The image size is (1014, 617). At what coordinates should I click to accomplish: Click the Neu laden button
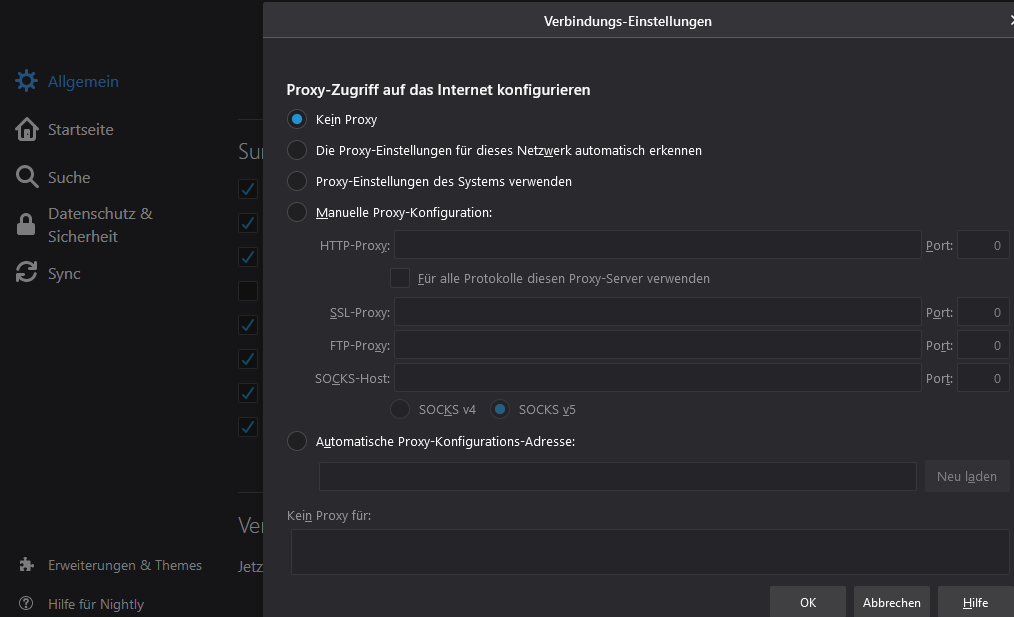[x=966, y=476]
